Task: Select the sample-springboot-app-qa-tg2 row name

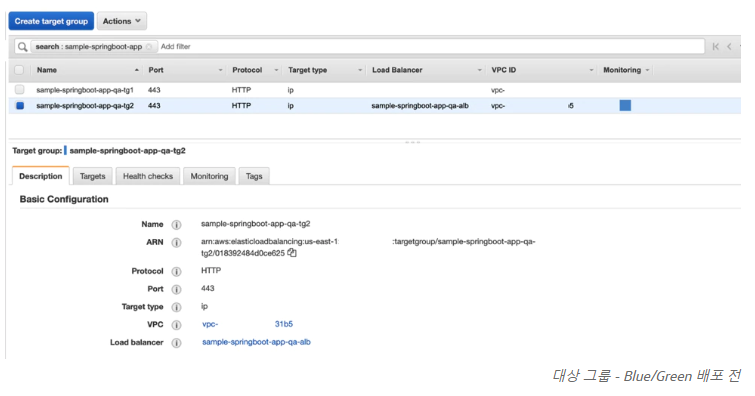Action: [85, 106]
